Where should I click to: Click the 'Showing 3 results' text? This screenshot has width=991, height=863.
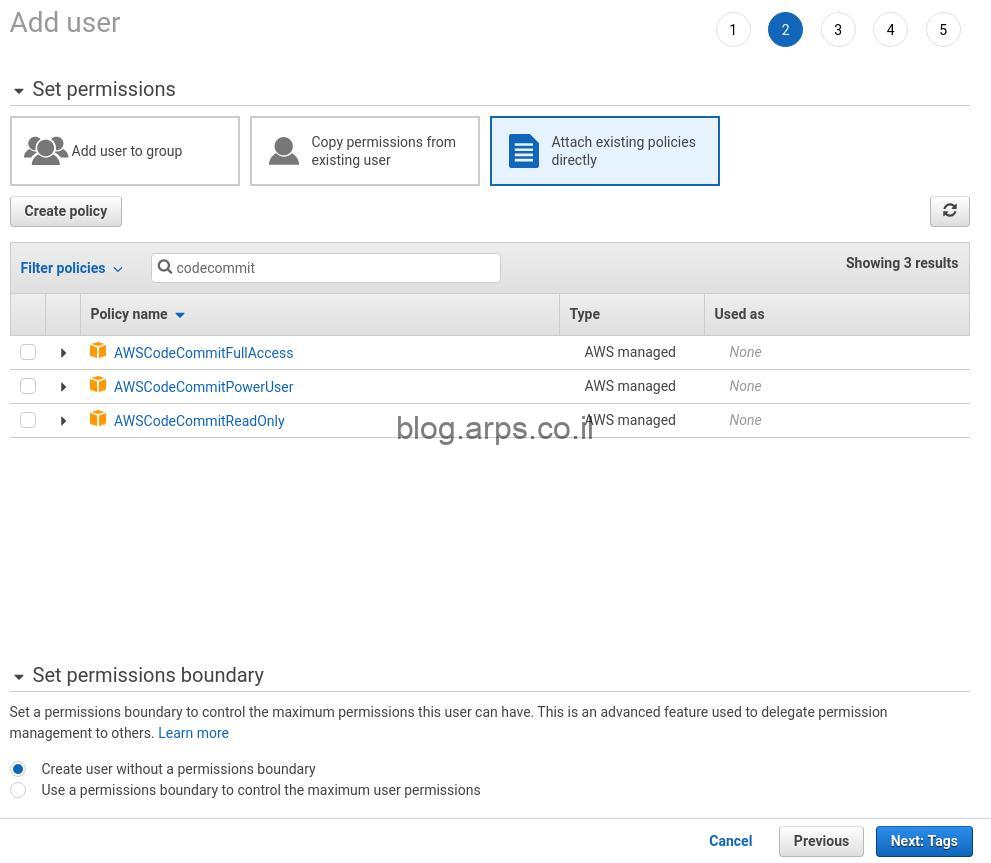(902, 263)
